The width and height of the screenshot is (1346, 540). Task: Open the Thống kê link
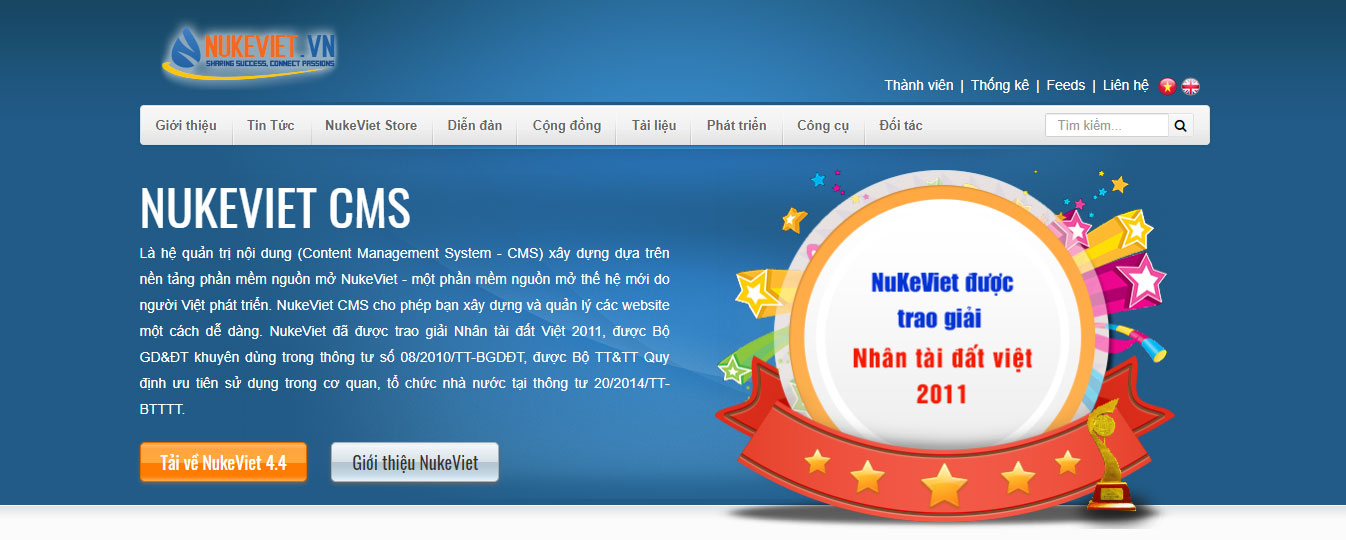tap(1000, 85)
